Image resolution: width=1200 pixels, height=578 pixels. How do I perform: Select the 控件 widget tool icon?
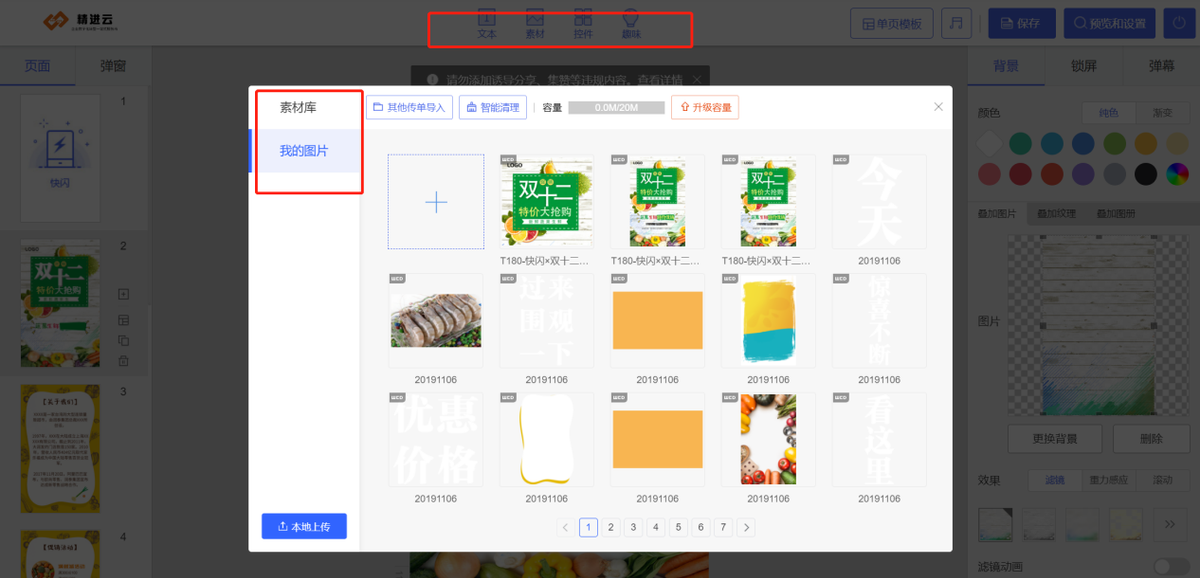[x=583, y=24]
